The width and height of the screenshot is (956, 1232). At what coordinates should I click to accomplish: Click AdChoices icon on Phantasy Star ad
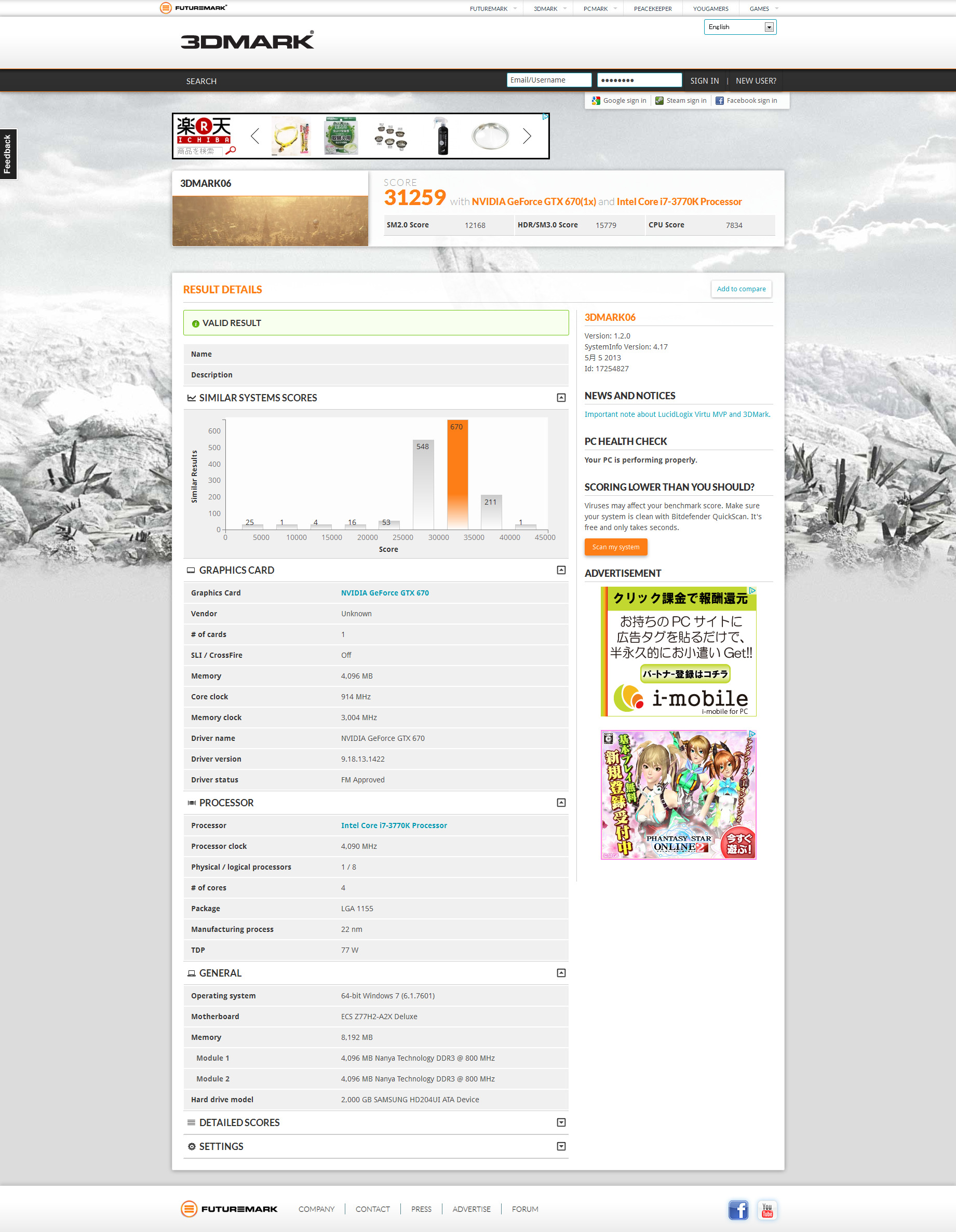pos(752,734)
